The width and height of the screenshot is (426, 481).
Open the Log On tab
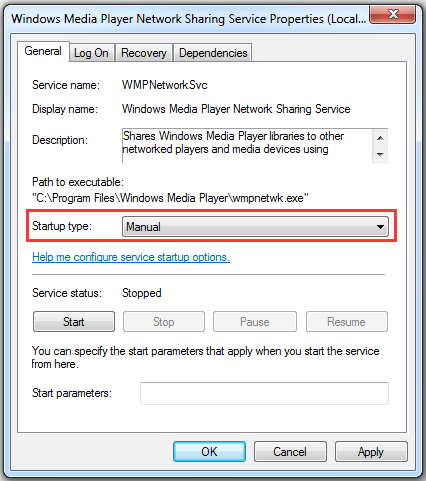tap(91, 53)
